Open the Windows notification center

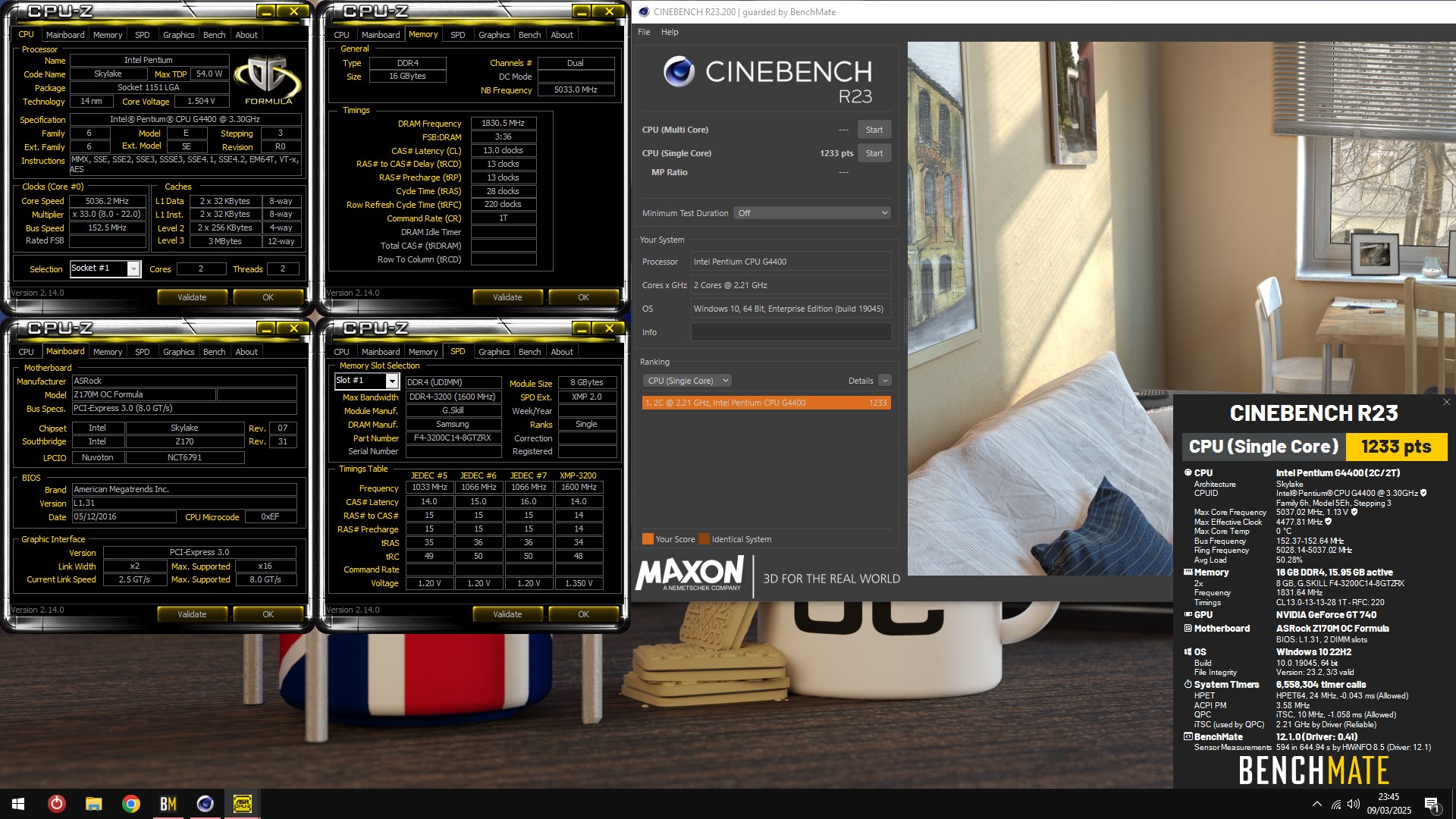(1432, 805)
